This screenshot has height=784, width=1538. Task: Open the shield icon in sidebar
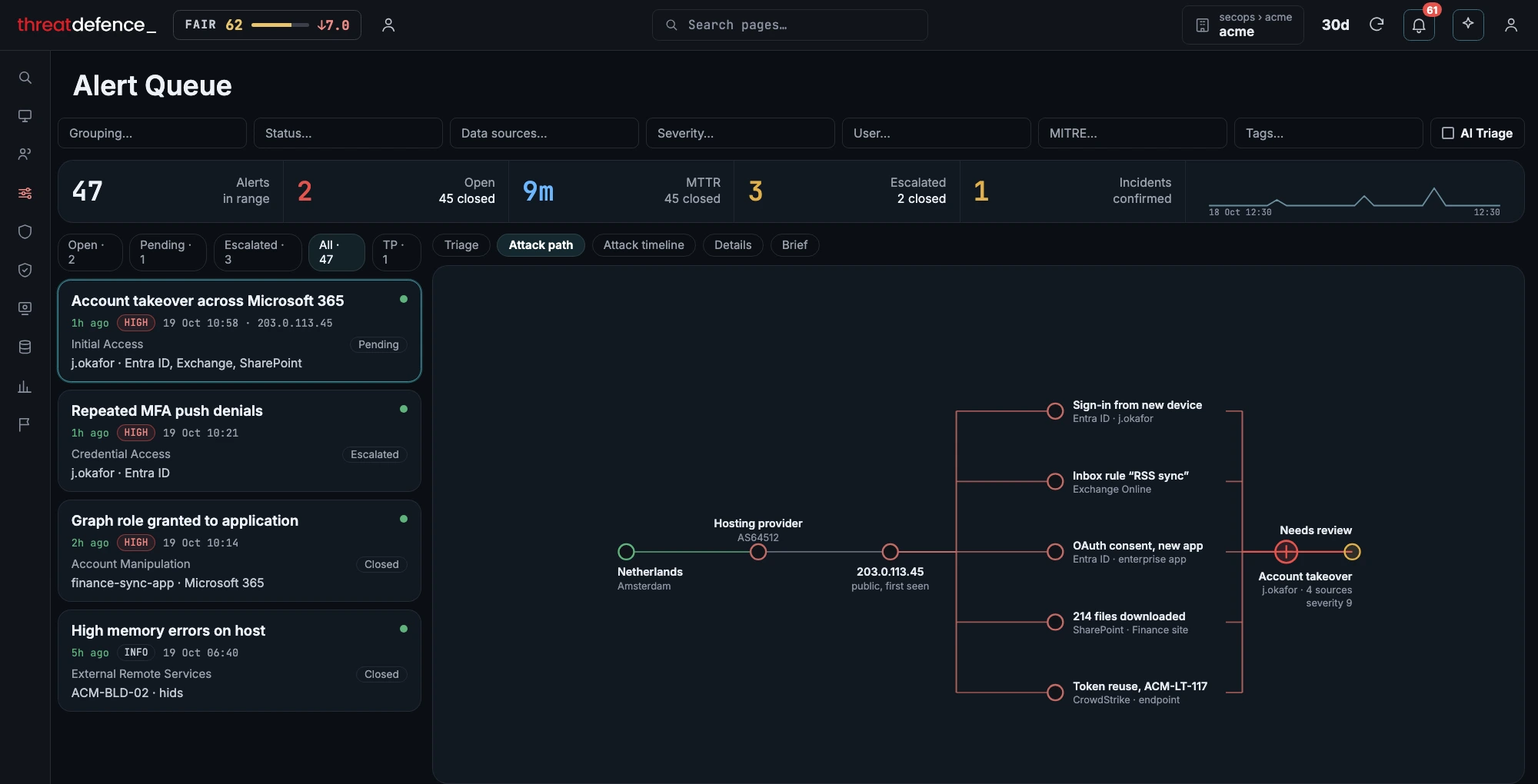click(25, 231)
